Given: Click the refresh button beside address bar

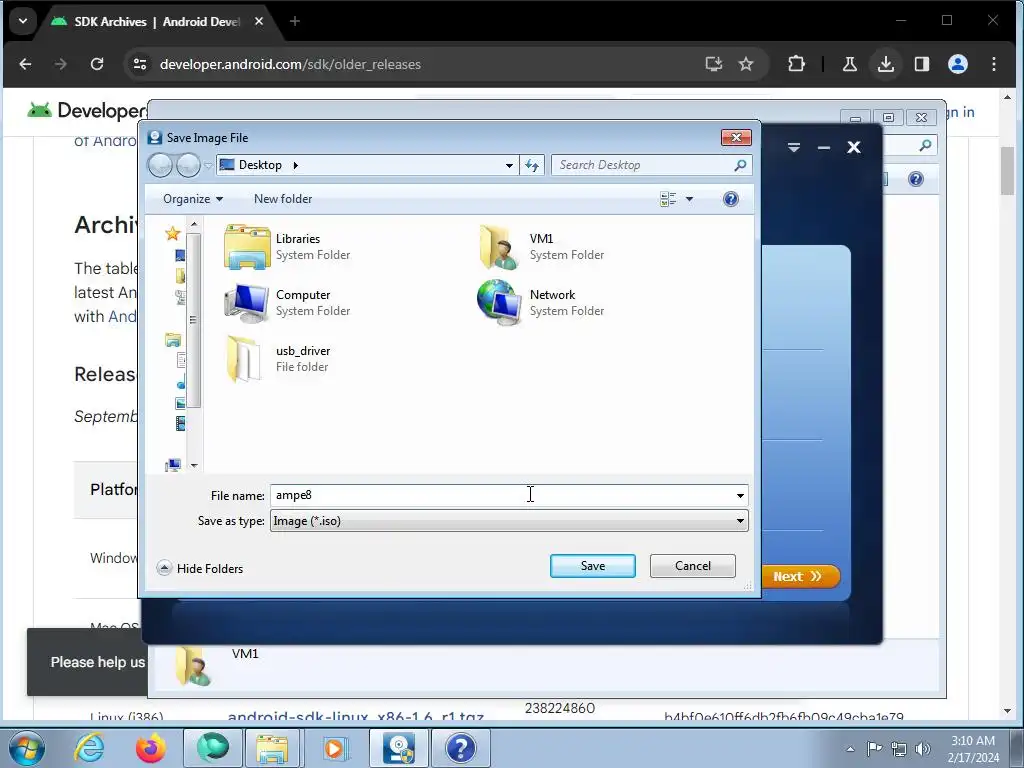Looking at the screenshot, I should (532, 165).
